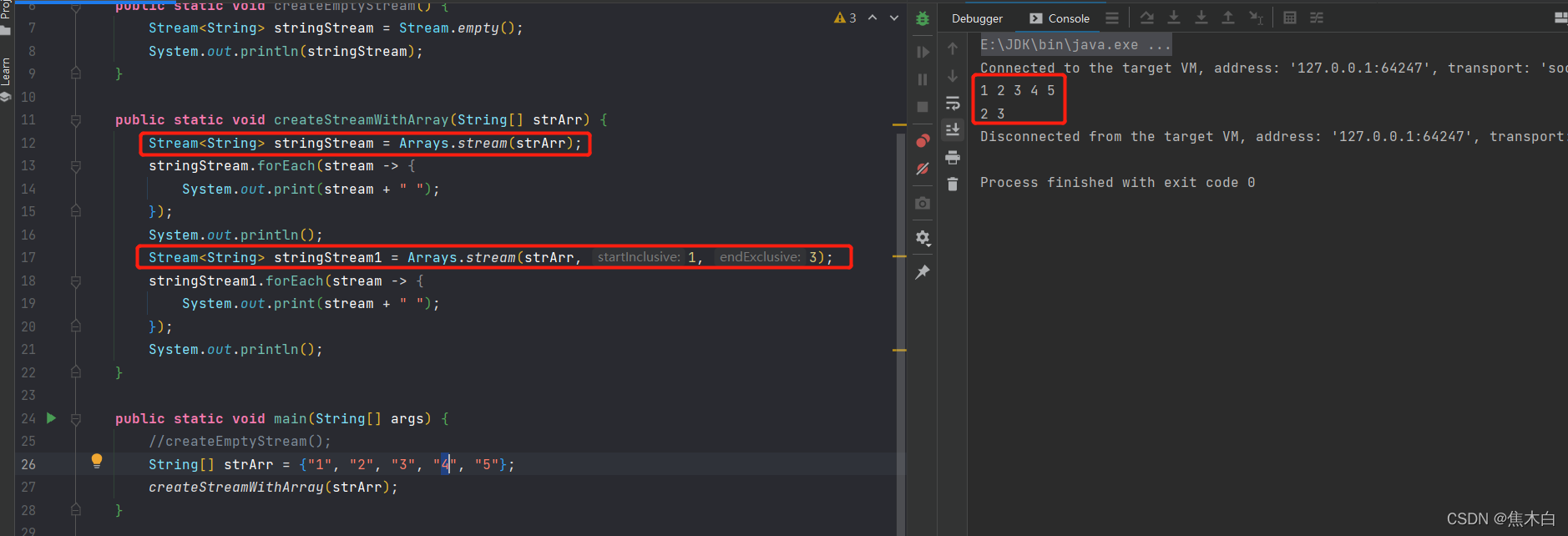The height and width of the screenshot is (536, 1568).
Task: Collapse createStreamWithArray method fold at line 11
Action: tap(76, 120)
